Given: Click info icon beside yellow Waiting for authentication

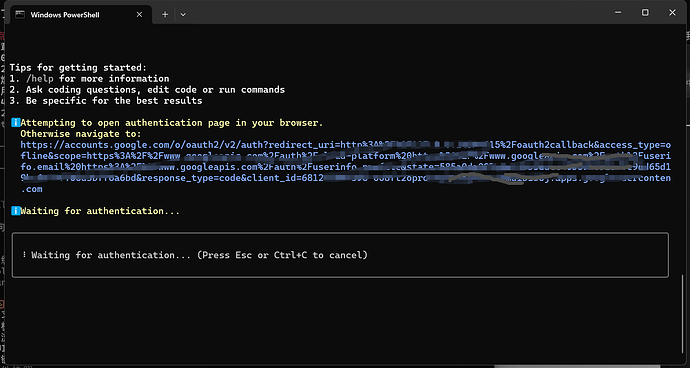Looking at the screenshot, I should point(16,211).
